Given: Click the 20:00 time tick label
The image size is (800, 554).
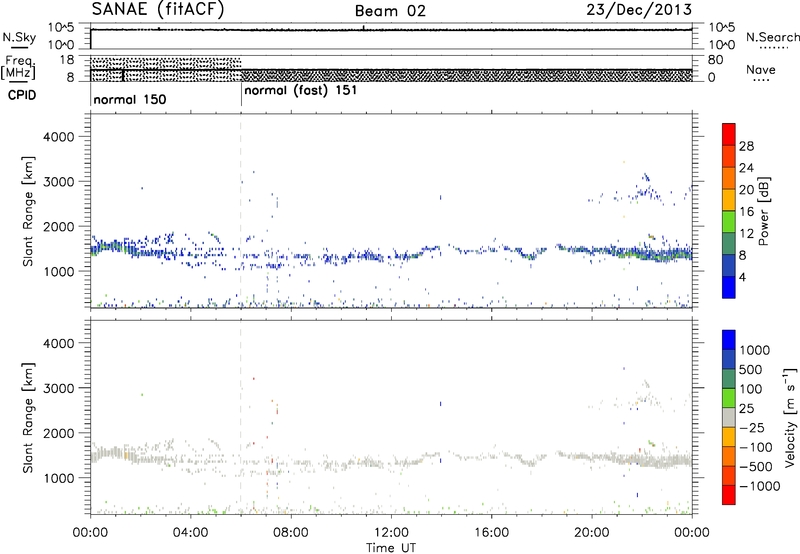Looking at the screenshot, I should coord(592,533).
